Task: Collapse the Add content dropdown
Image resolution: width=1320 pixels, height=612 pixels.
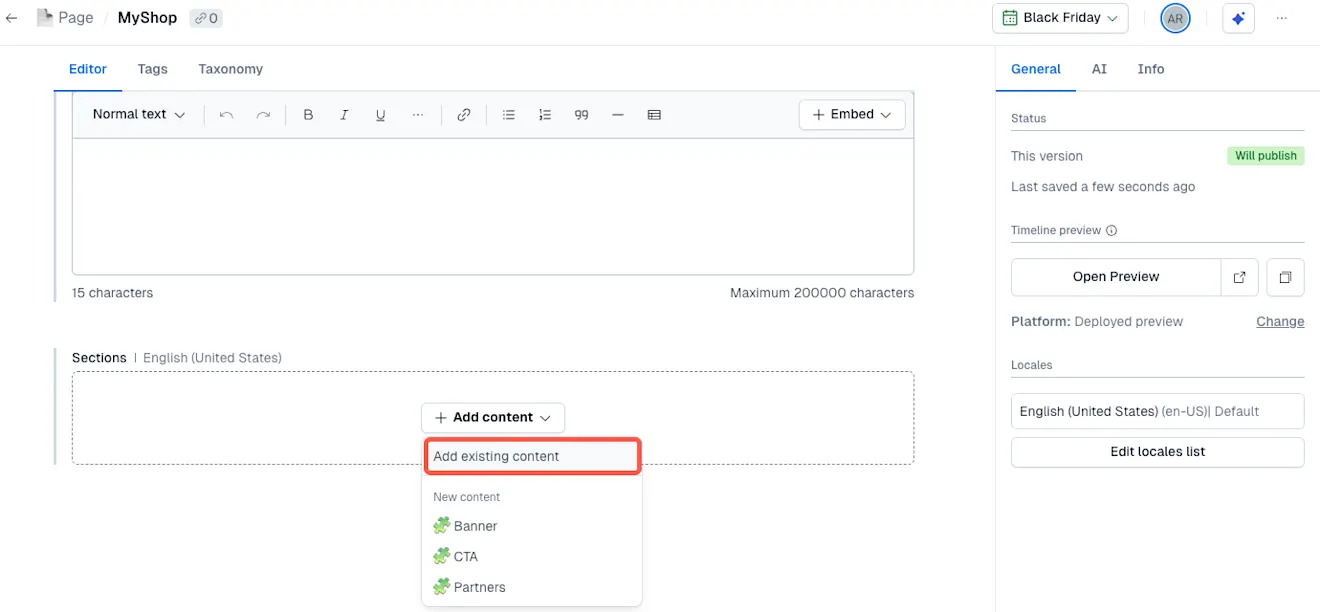Action: [493, 418]
